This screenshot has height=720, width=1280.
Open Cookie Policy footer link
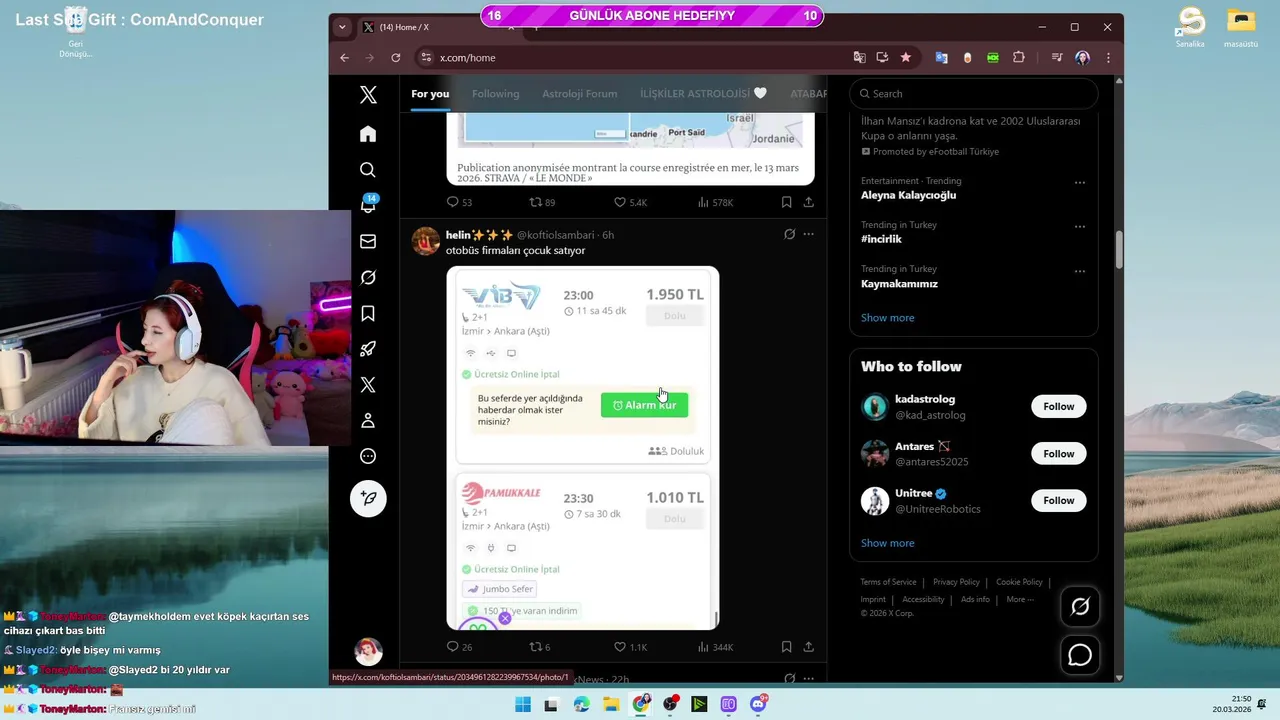[x=1019, y=582]
